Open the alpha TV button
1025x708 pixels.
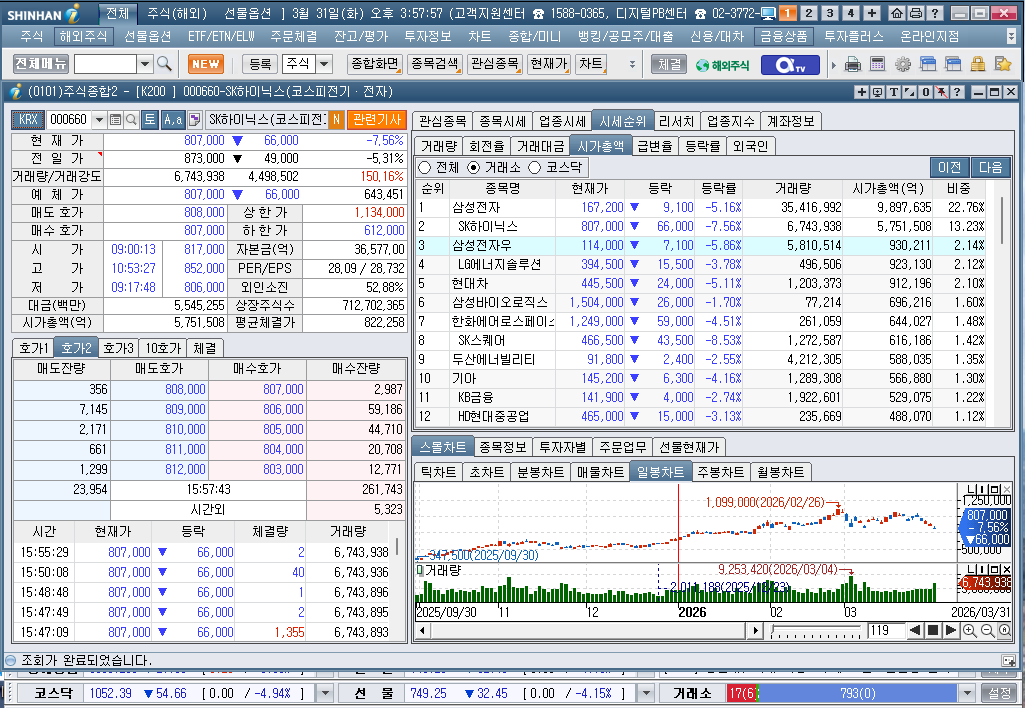pos(790,65)
